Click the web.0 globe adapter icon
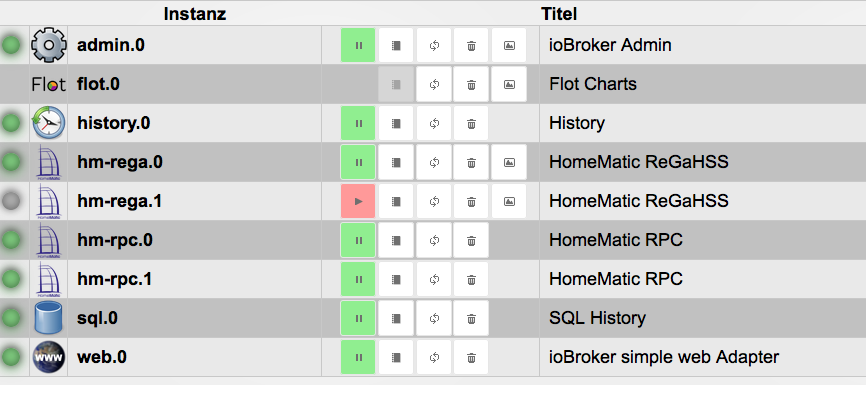Image resolution: width=866 pixels, height=409 pixels. 49,357
